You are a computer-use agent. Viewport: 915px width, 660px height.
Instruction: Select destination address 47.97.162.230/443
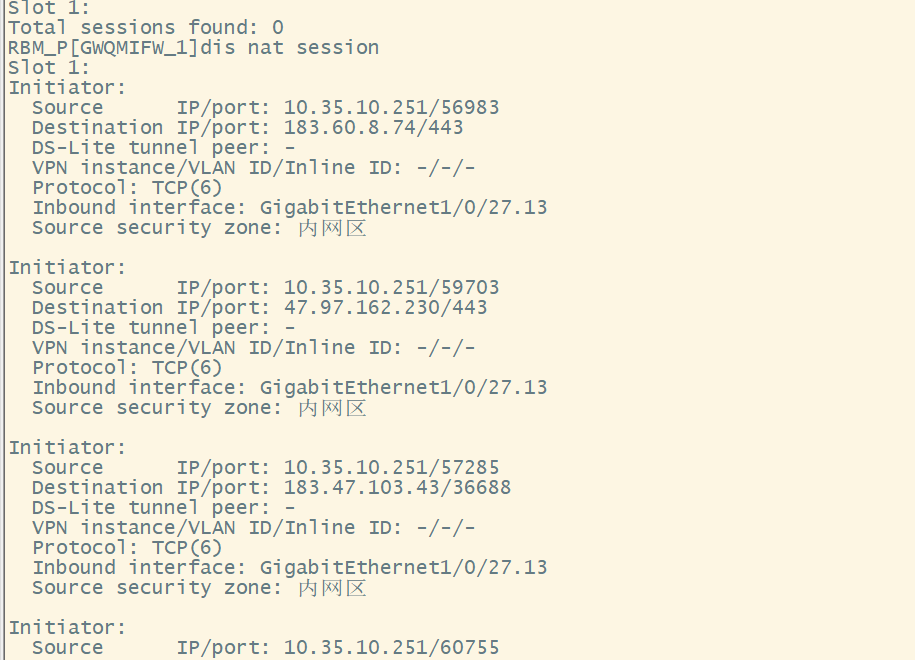(x=385, y=307)
